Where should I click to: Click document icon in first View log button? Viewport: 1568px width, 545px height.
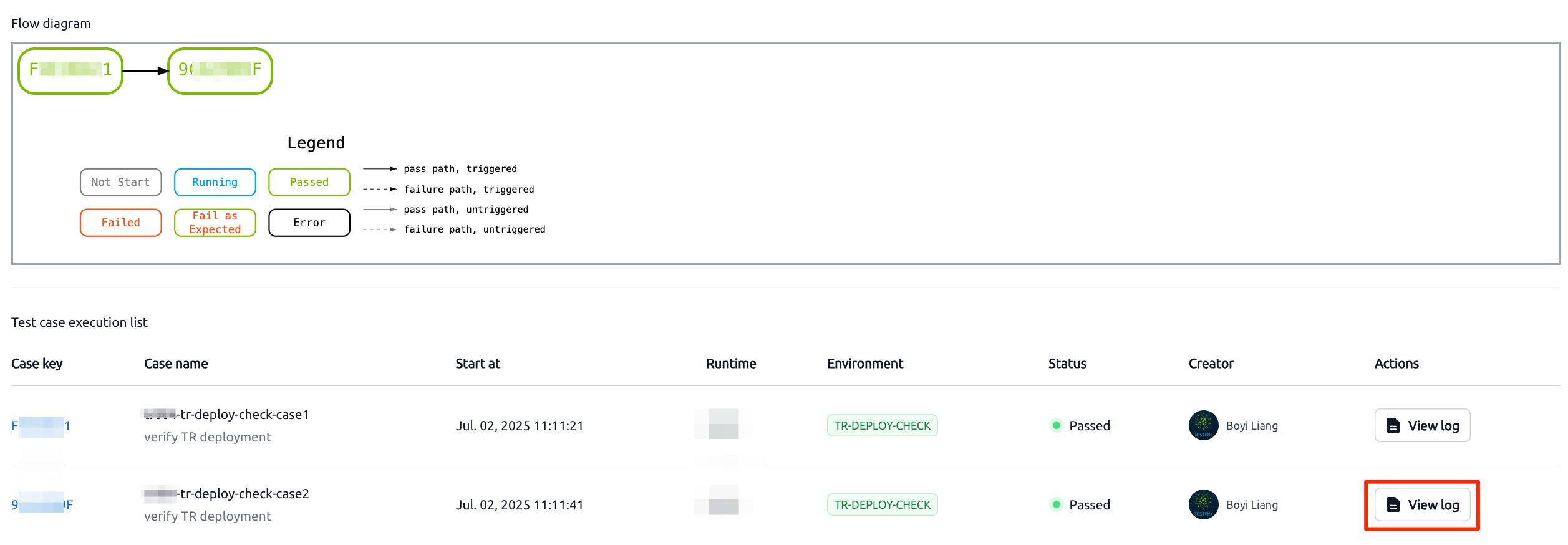[1393, 426]
